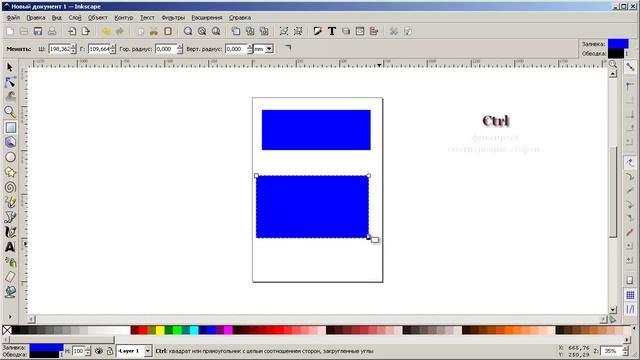
Task: Select the Tweak tool
Action: [x=10, y=97]
